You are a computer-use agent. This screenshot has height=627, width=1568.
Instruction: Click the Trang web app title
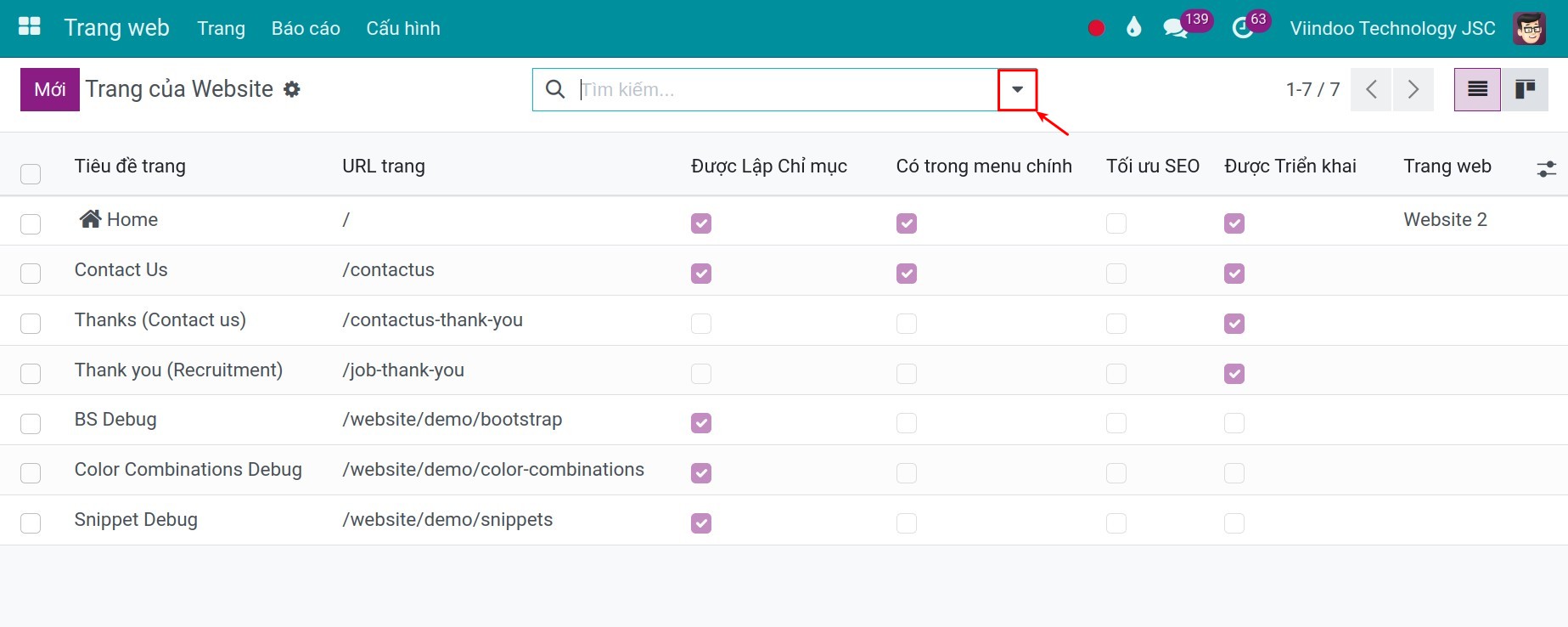pos(117,28)
